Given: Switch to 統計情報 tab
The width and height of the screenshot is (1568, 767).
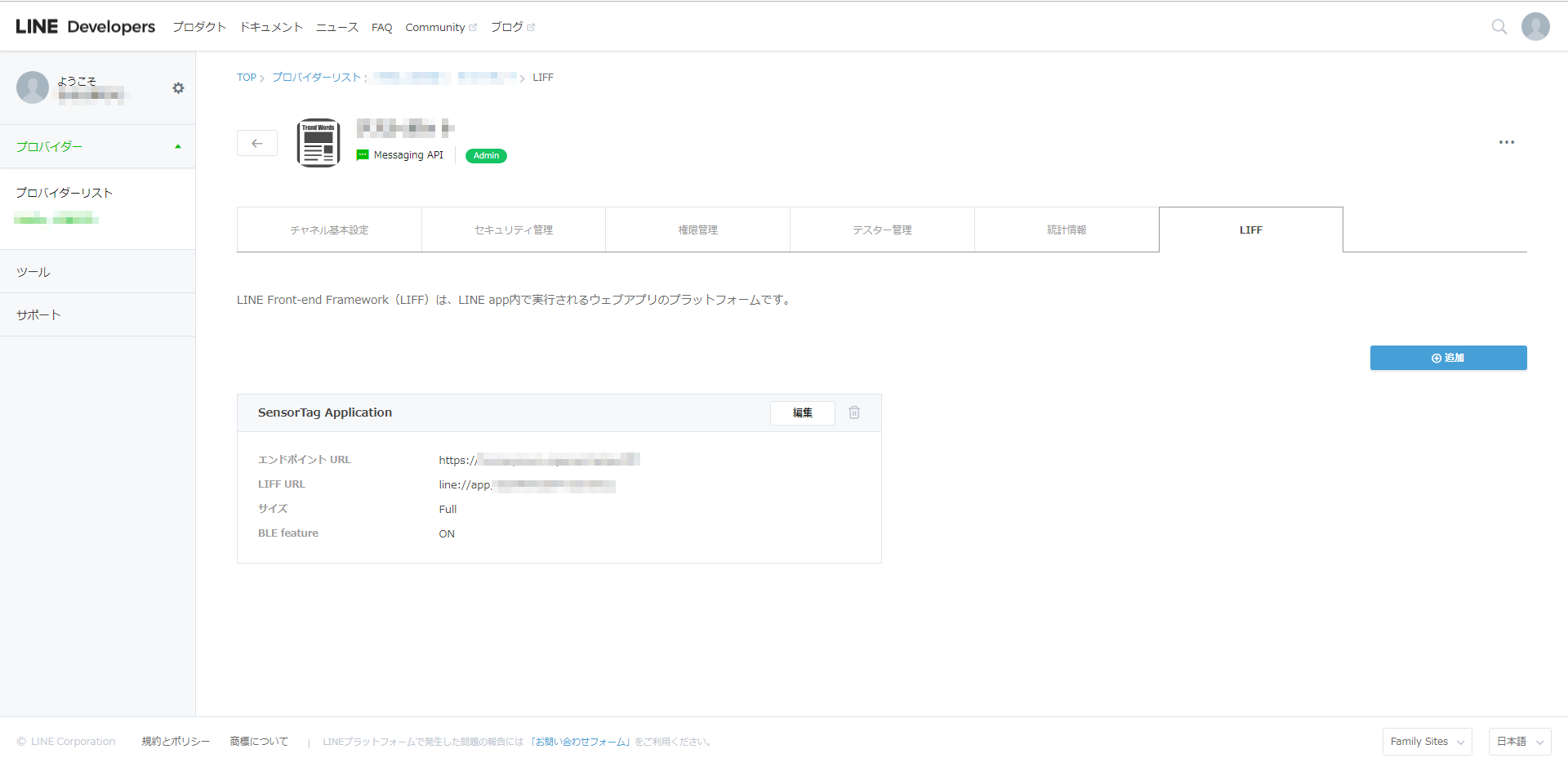Looking at the screenshot, I should click(1067, 230).
